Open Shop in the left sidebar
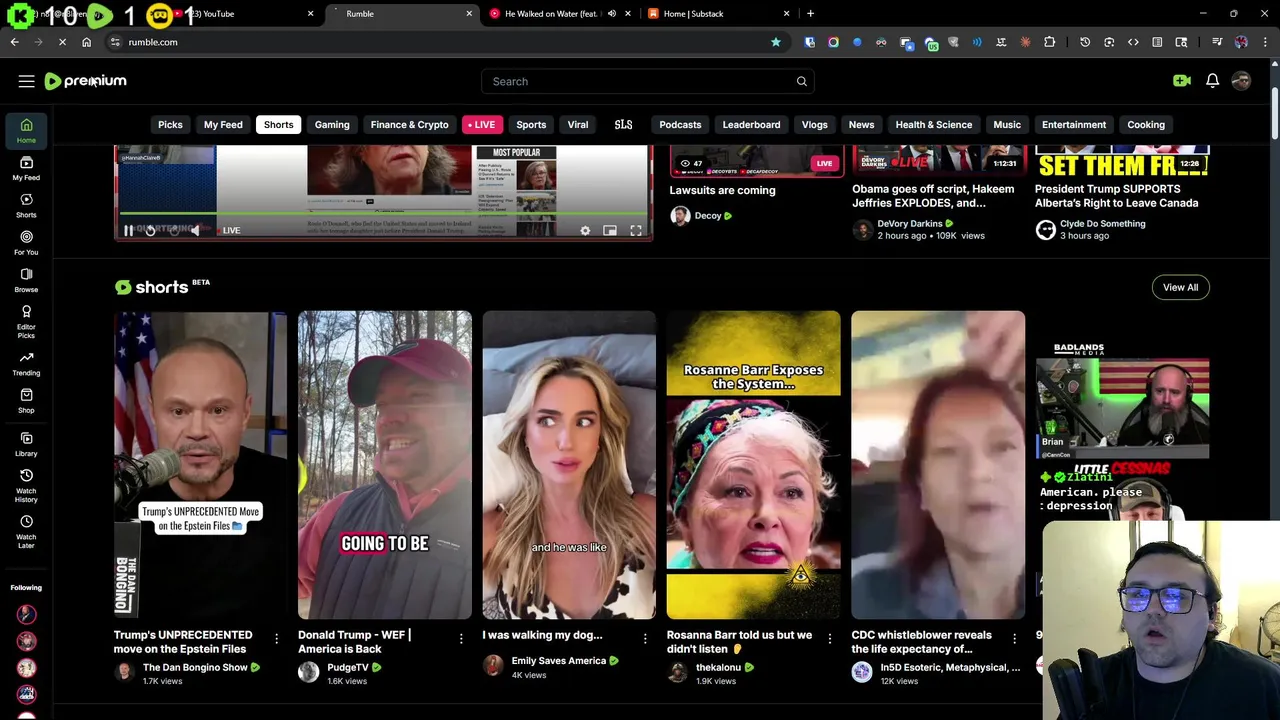This screenshot has width=1280, height=720. coord(26,400)
